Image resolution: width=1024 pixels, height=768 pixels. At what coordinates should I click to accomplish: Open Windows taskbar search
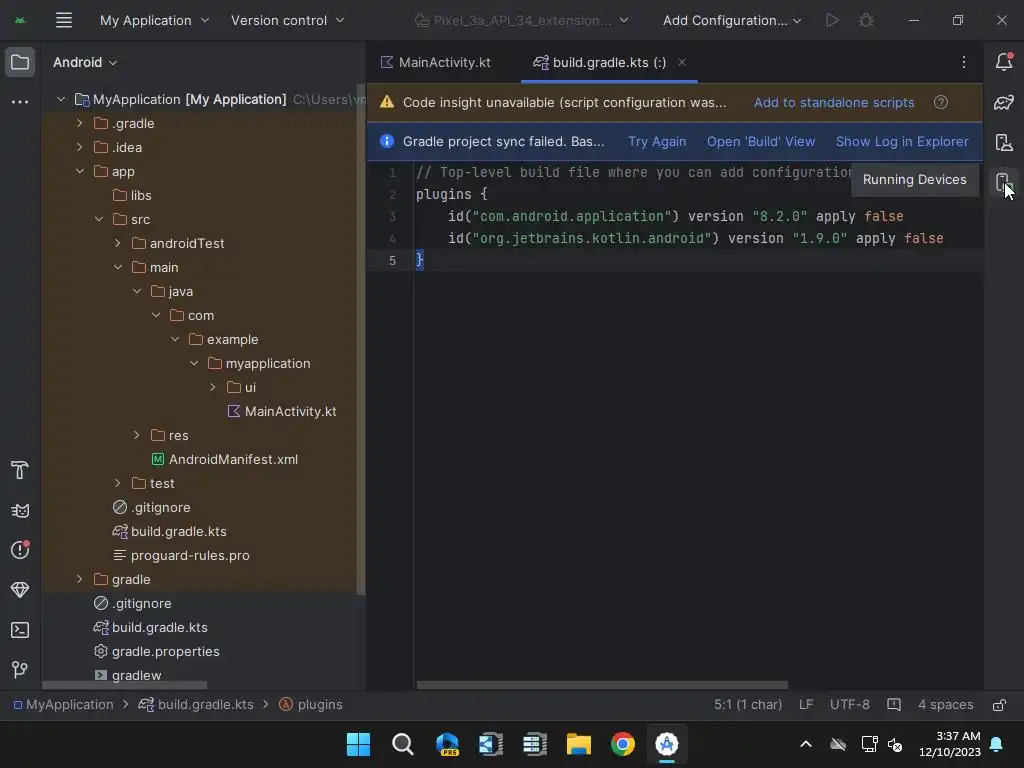[x=402, y=744]
